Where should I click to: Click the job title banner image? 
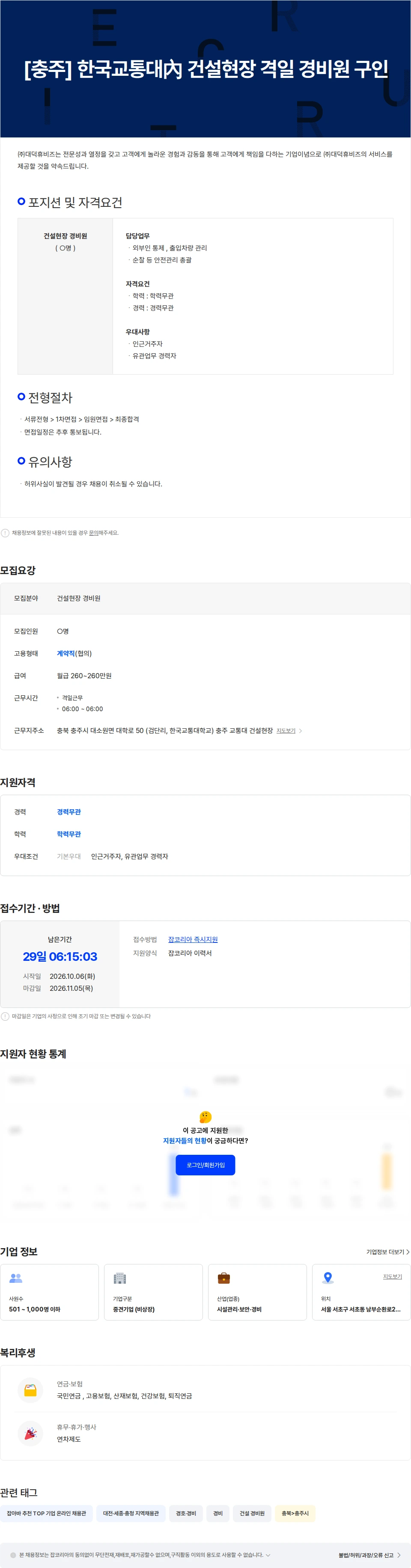[x=205, y=69]
